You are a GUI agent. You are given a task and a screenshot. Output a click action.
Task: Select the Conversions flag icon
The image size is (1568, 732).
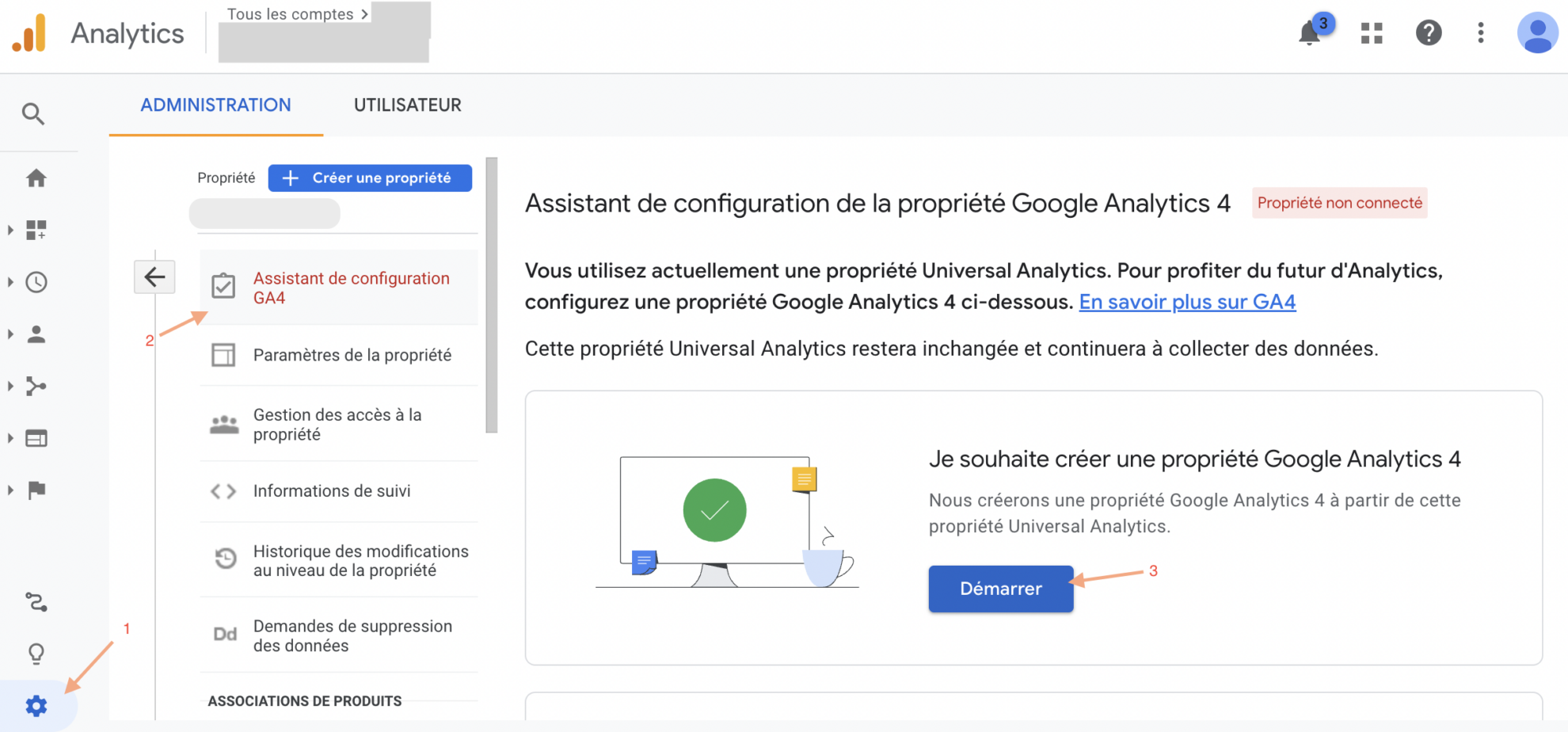pyautogui.click(x=36, y=490)
